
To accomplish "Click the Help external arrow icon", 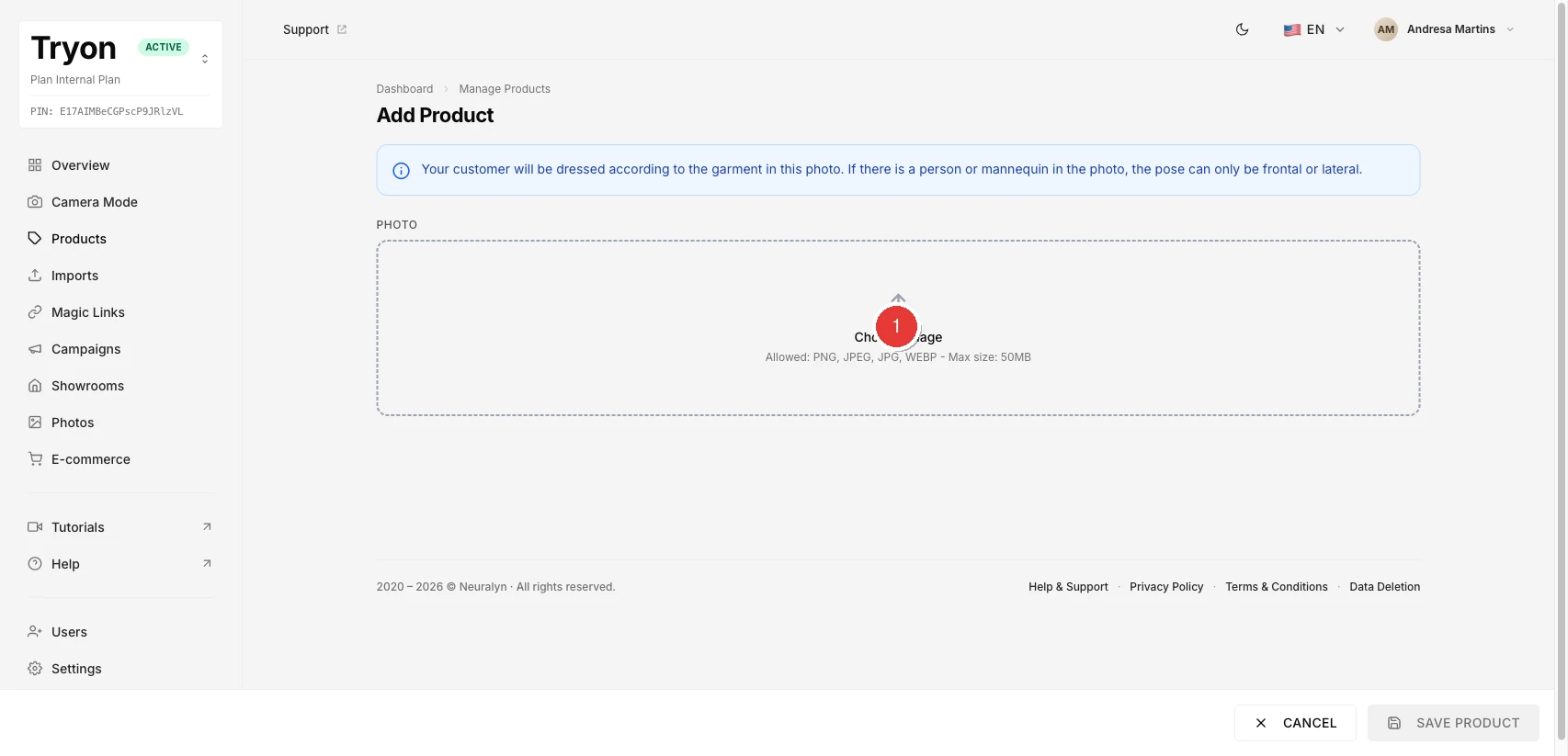I will (x=207, y=563).
